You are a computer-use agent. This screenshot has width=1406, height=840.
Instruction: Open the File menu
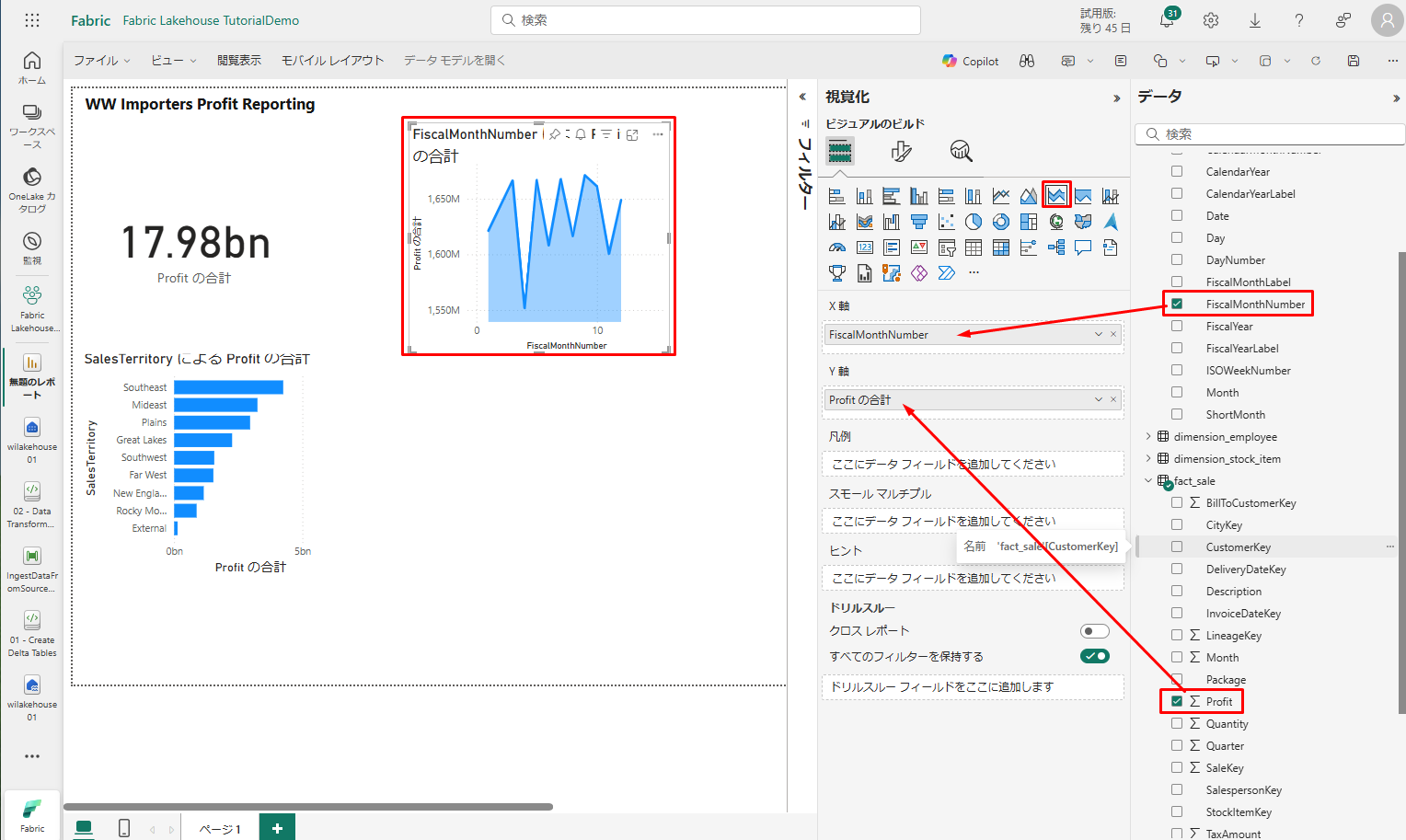pos(101,61)
